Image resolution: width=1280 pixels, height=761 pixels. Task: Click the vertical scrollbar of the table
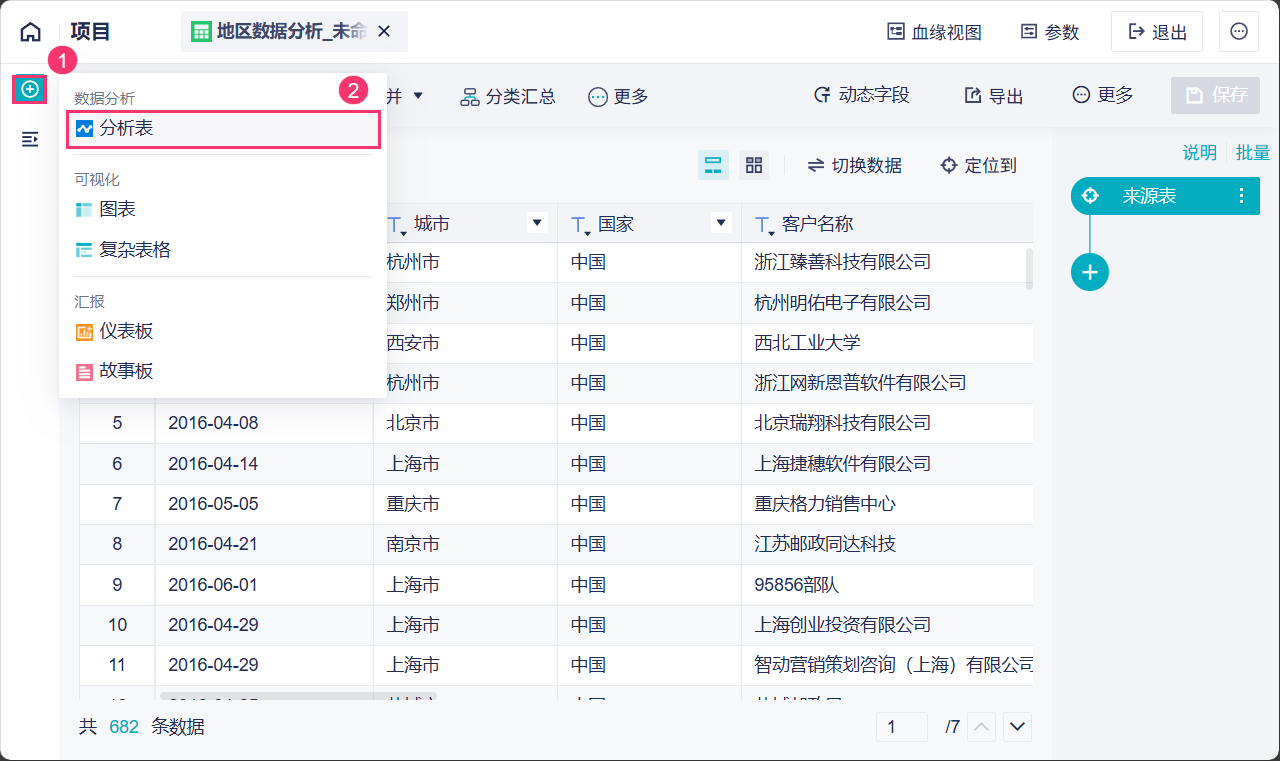coord(1029,269)
